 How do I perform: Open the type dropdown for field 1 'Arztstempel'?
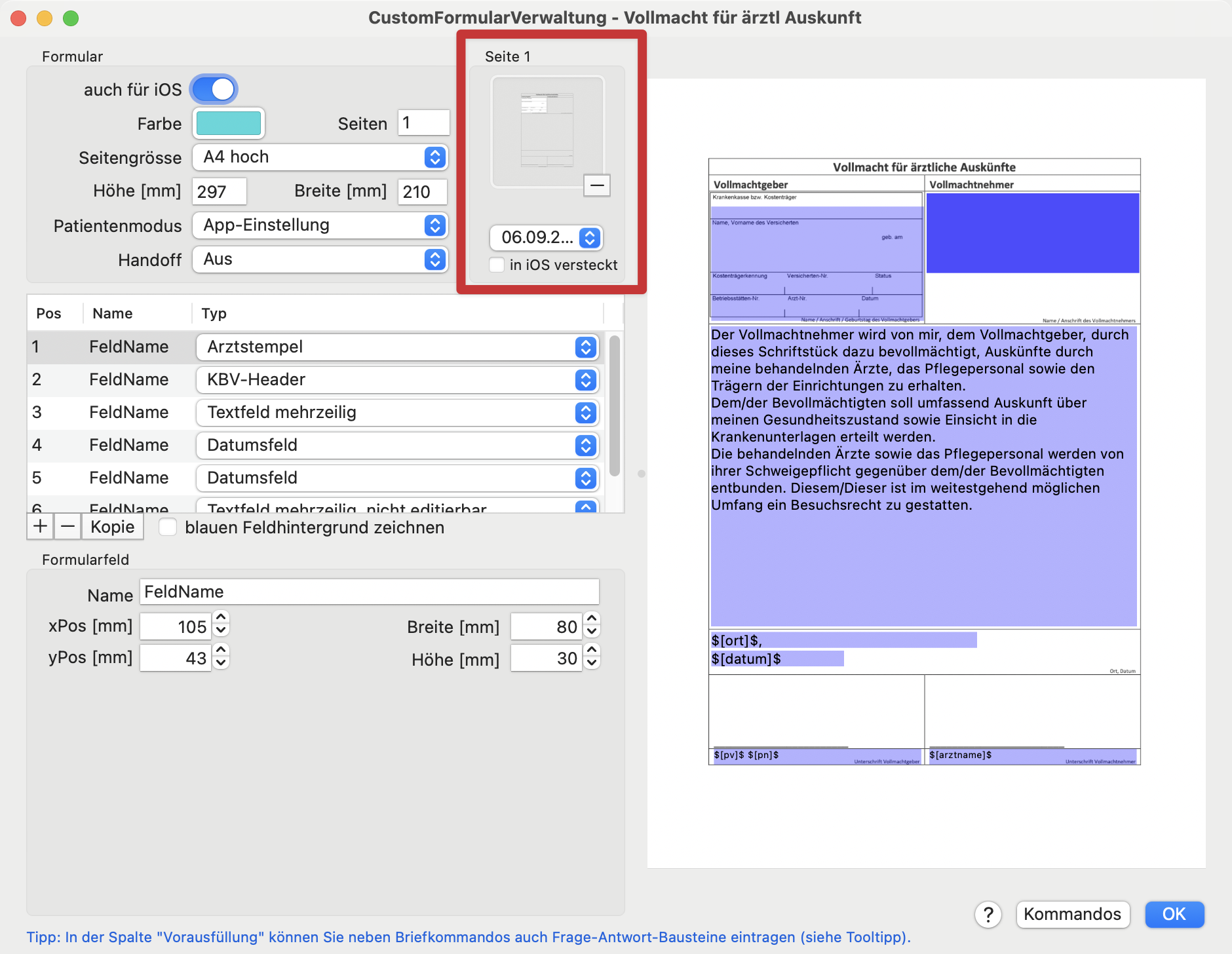tap(585, 347)
